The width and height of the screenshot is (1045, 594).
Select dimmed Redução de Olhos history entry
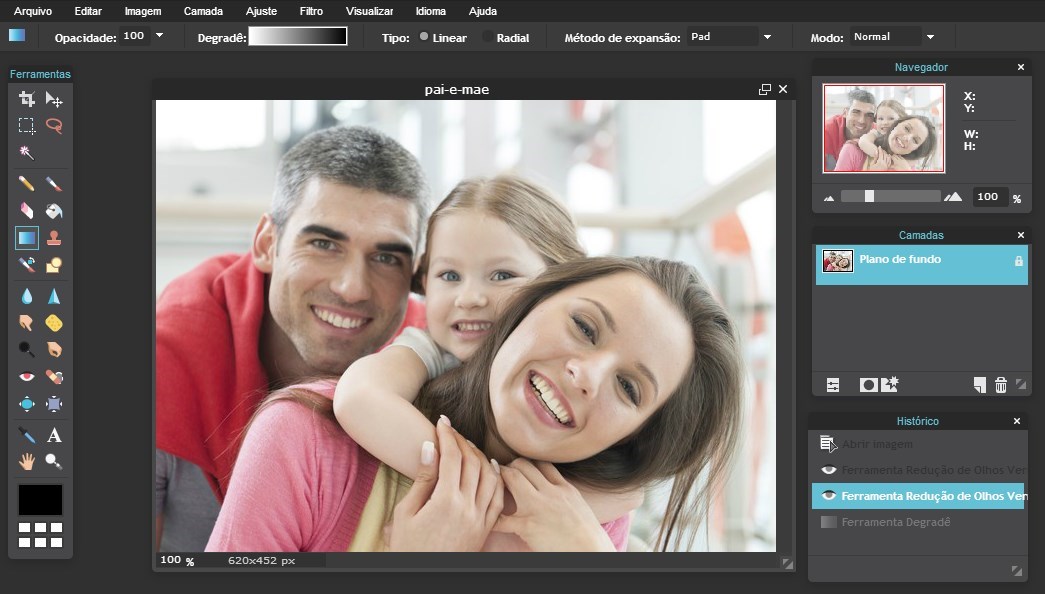click(918, 470)
